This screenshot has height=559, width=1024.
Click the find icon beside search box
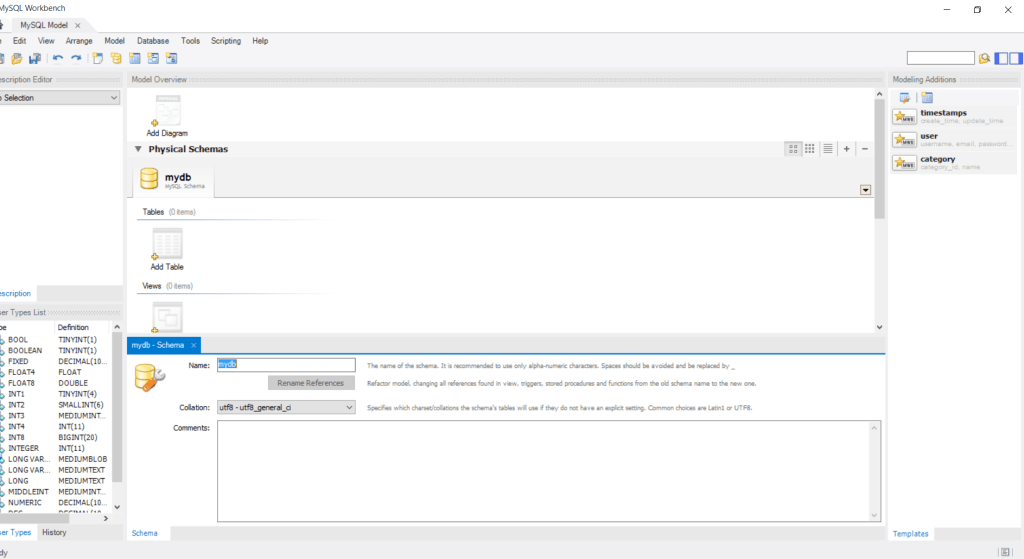point(984,59)
